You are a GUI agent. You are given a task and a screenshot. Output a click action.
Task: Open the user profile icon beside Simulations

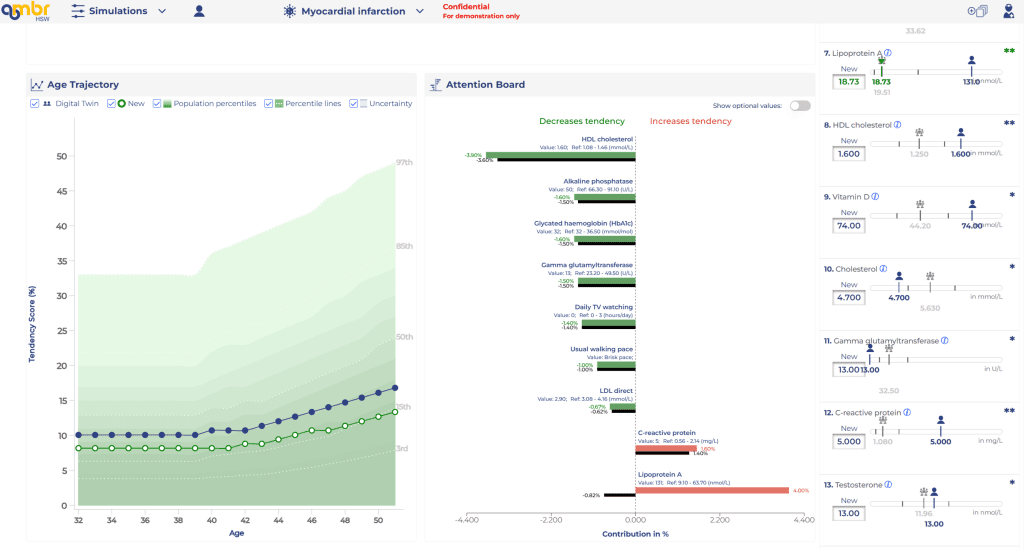coord(199,11)
